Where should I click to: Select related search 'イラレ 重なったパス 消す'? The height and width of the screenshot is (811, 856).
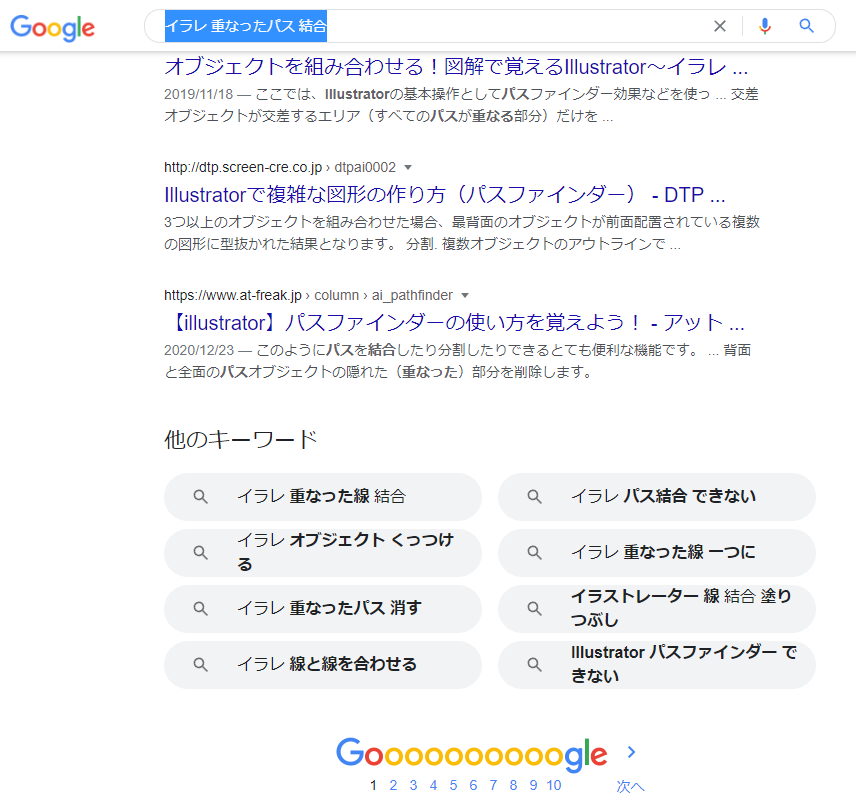click(323, 609)
